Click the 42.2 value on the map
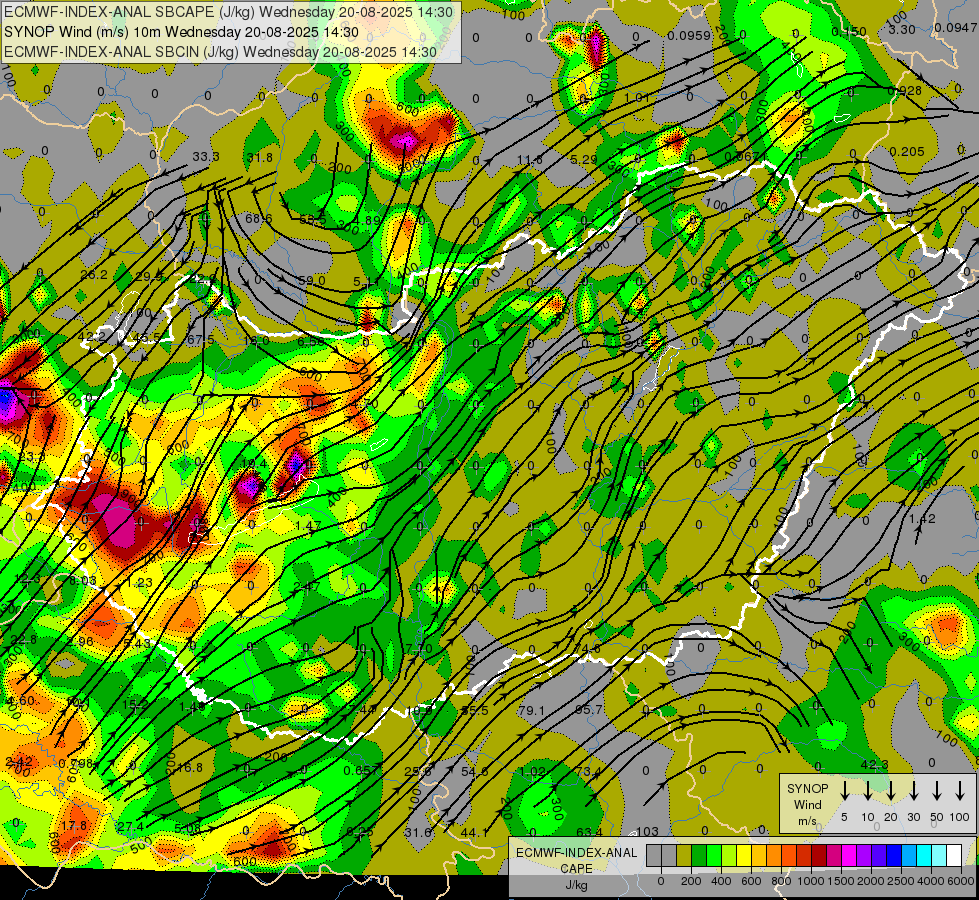Screen dimensions: 979x900 click(92, 337)
